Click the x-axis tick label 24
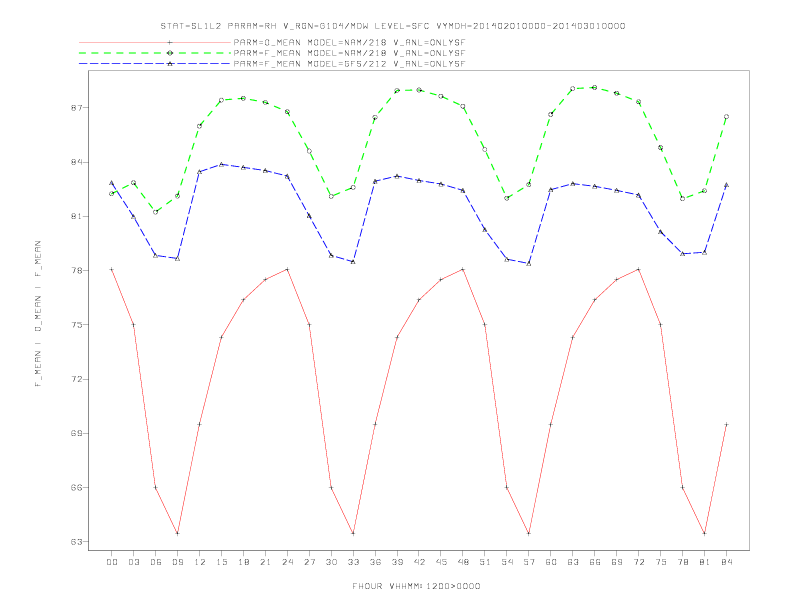 tap(287, 562)
